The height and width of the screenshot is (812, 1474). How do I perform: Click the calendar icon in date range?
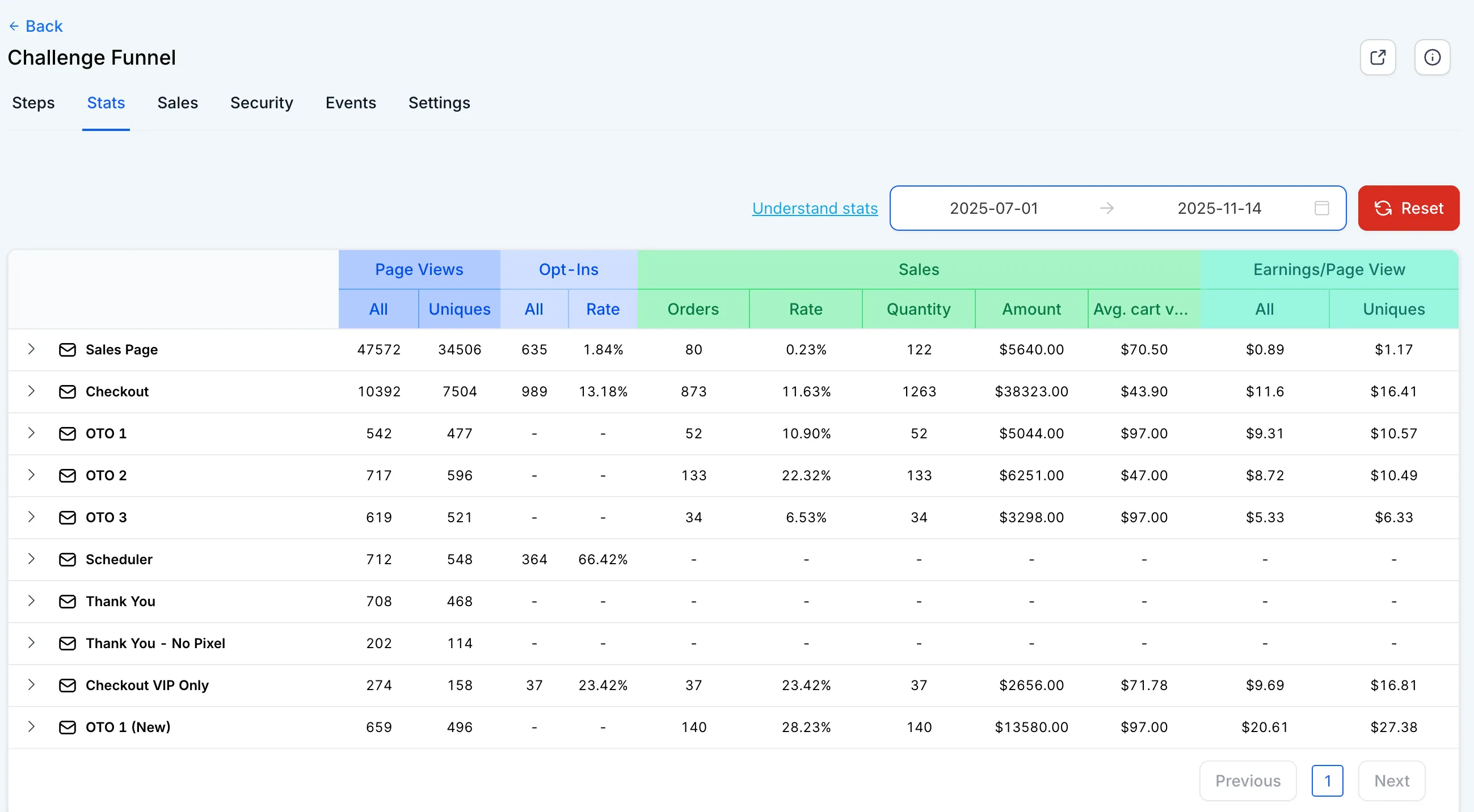[x=1321, y=208]
